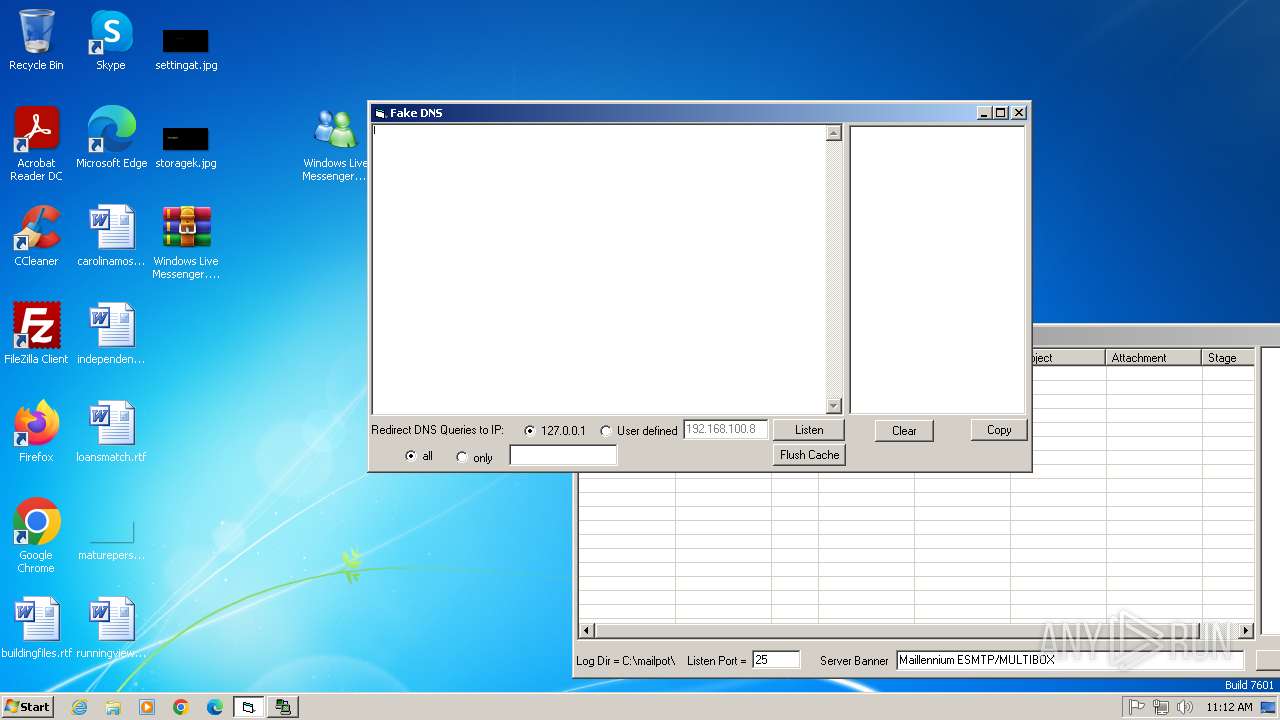Click the Clear button
The image size is (1280, 720).
click(x=904, y=431)
